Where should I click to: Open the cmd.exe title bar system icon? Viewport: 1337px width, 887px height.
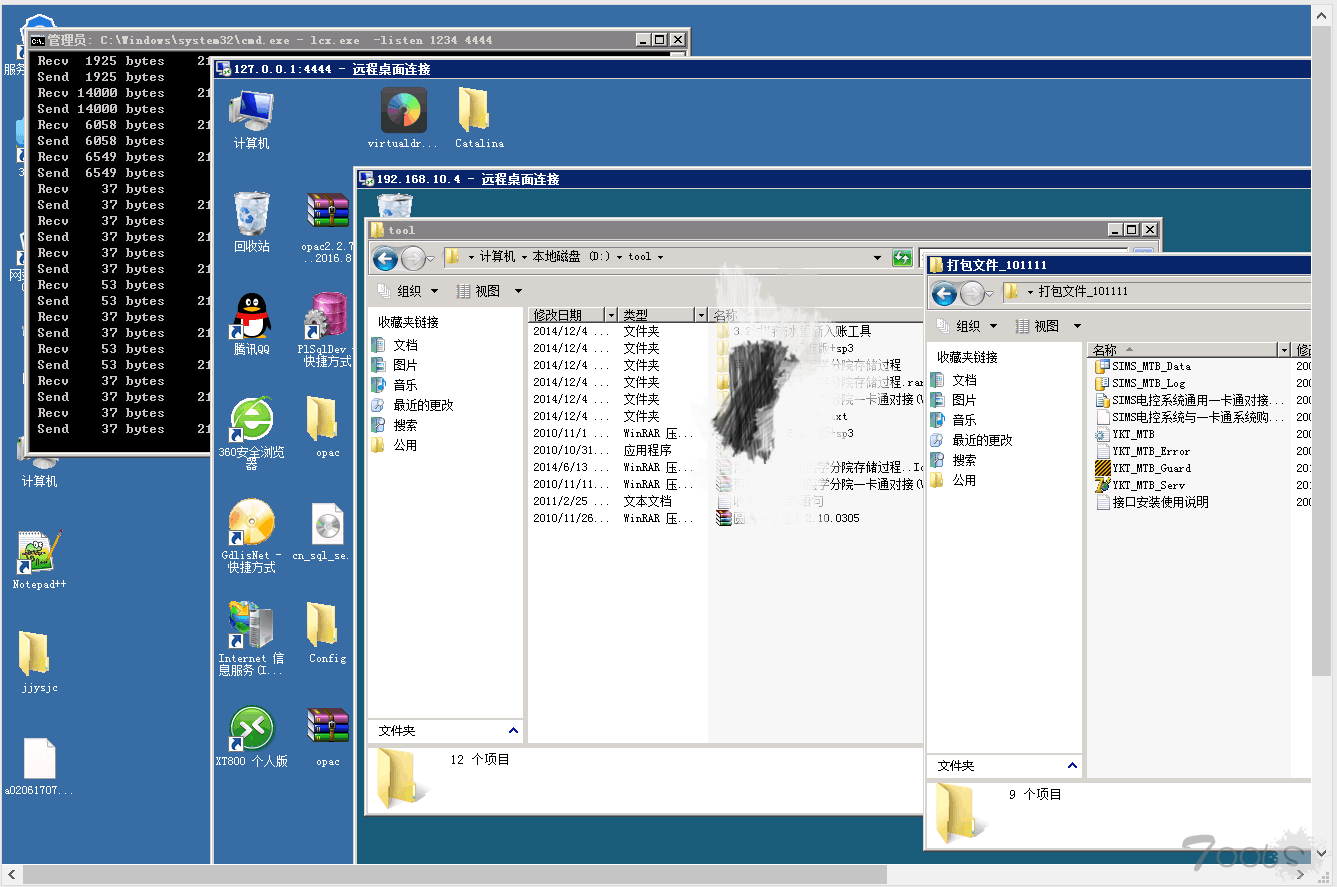coord(37,41)
